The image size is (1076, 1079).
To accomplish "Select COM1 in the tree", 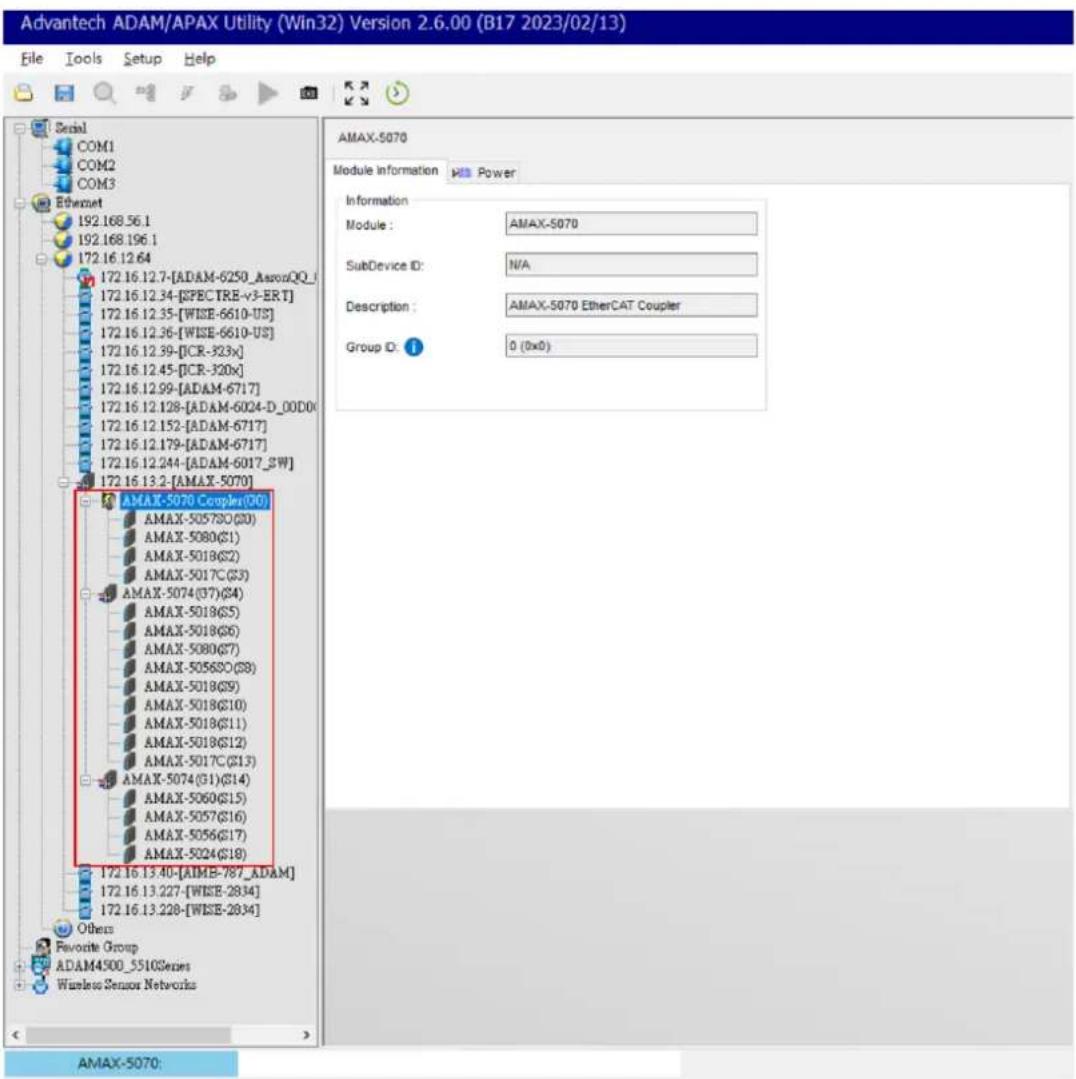I will 96,147.
